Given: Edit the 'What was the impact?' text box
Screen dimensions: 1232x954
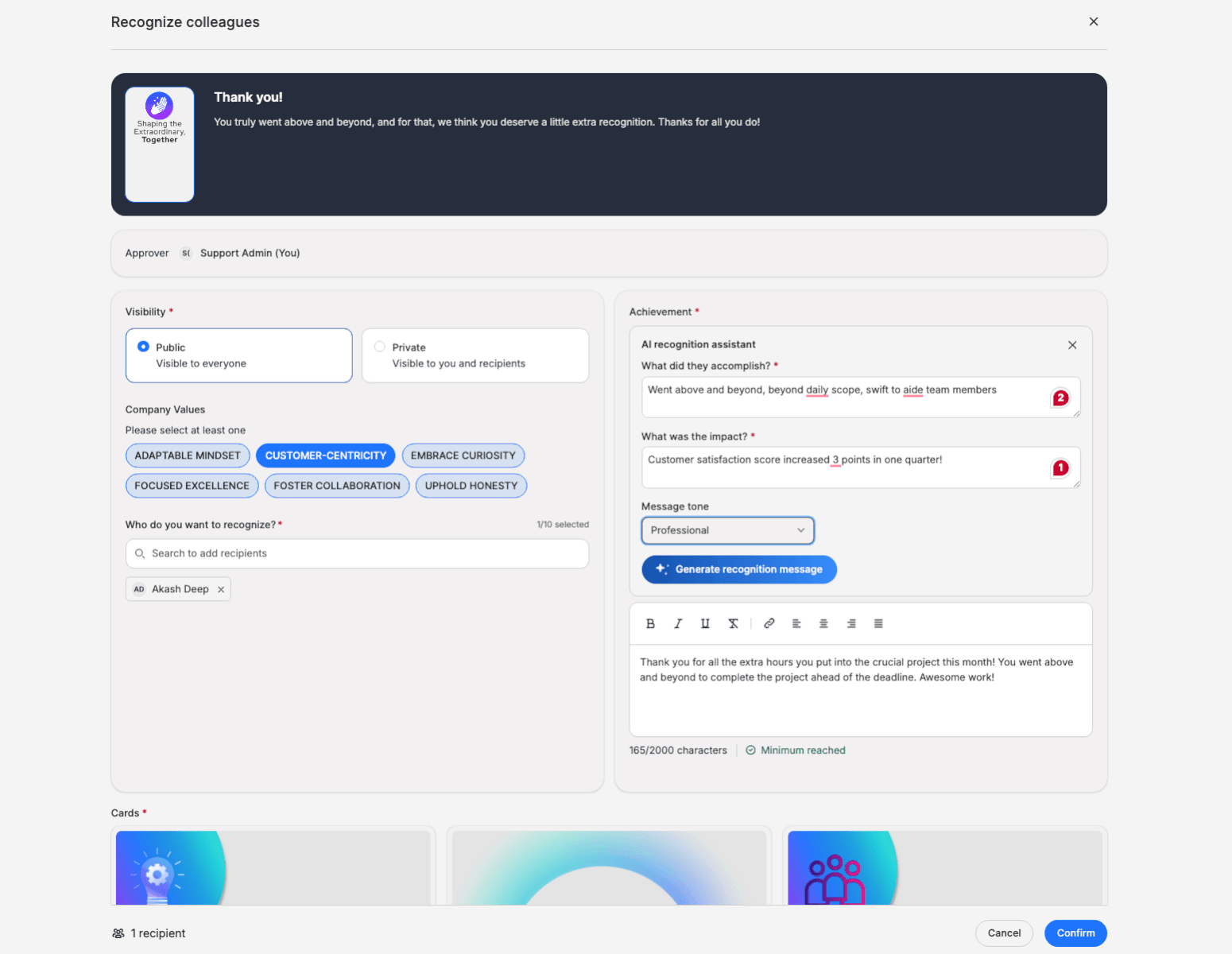Looking at the screenshot, I should click(861, 468).
